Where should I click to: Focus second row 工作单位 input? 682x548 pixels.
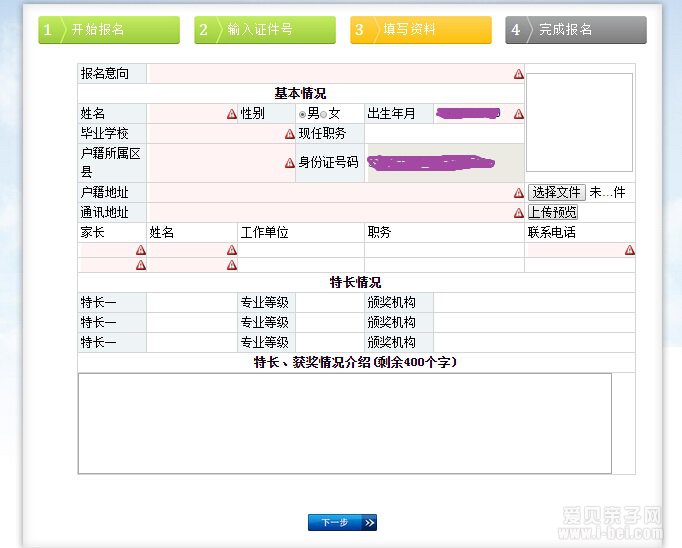[x=301, y=265]
